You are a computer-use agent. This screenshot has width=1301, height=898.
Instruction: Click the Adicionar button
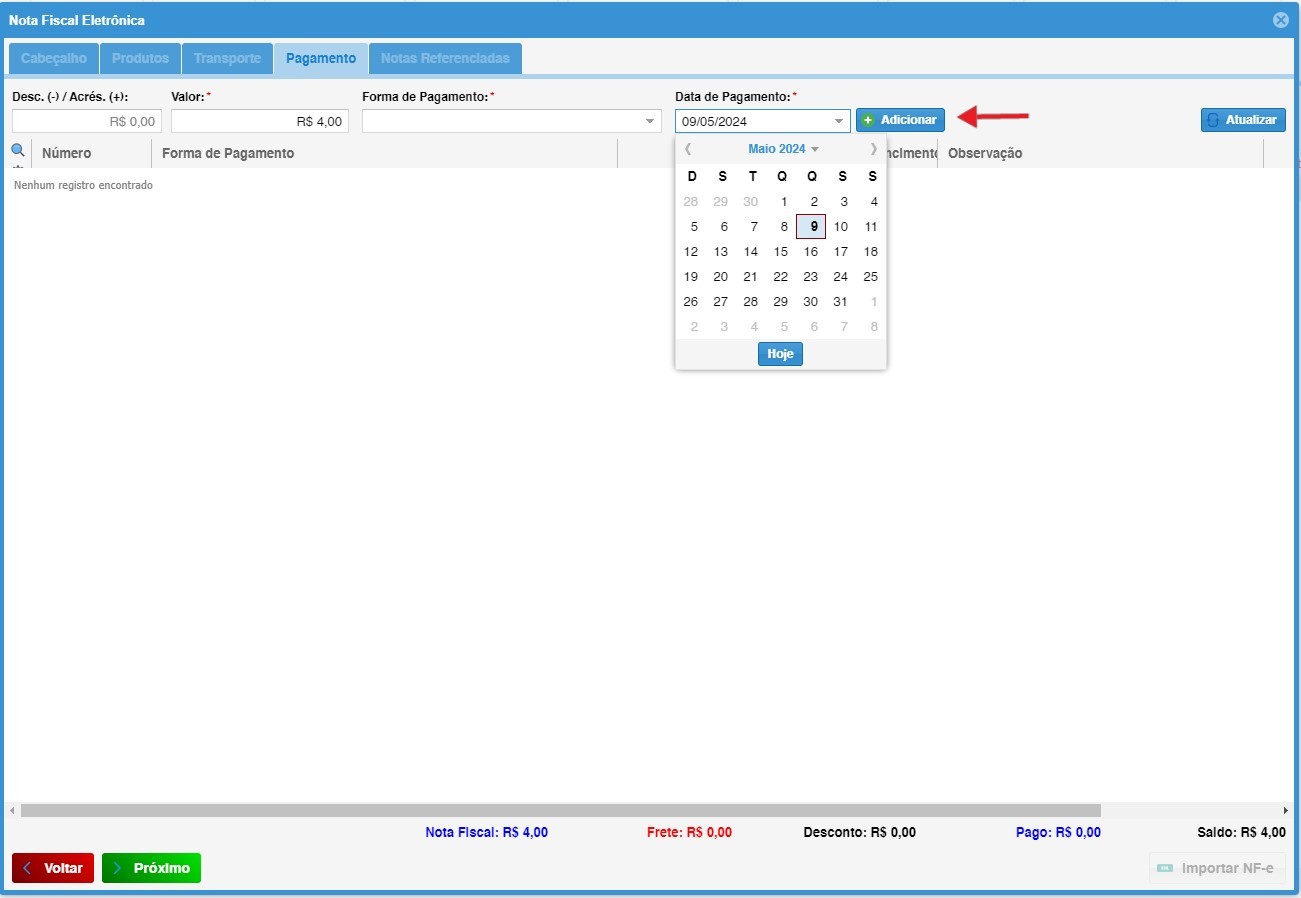900,120
